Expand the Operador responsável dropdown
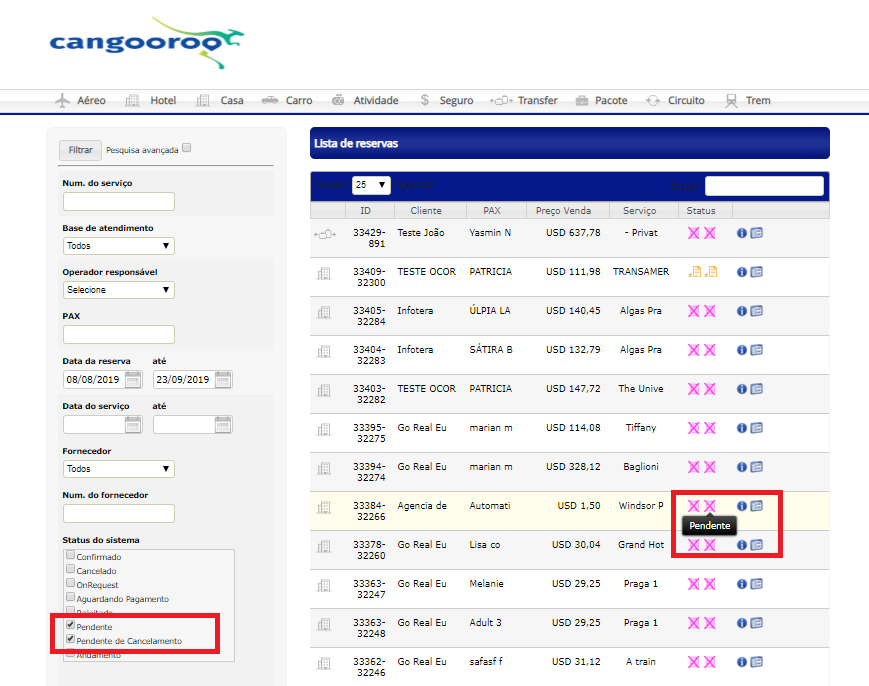 pos(118,290)
